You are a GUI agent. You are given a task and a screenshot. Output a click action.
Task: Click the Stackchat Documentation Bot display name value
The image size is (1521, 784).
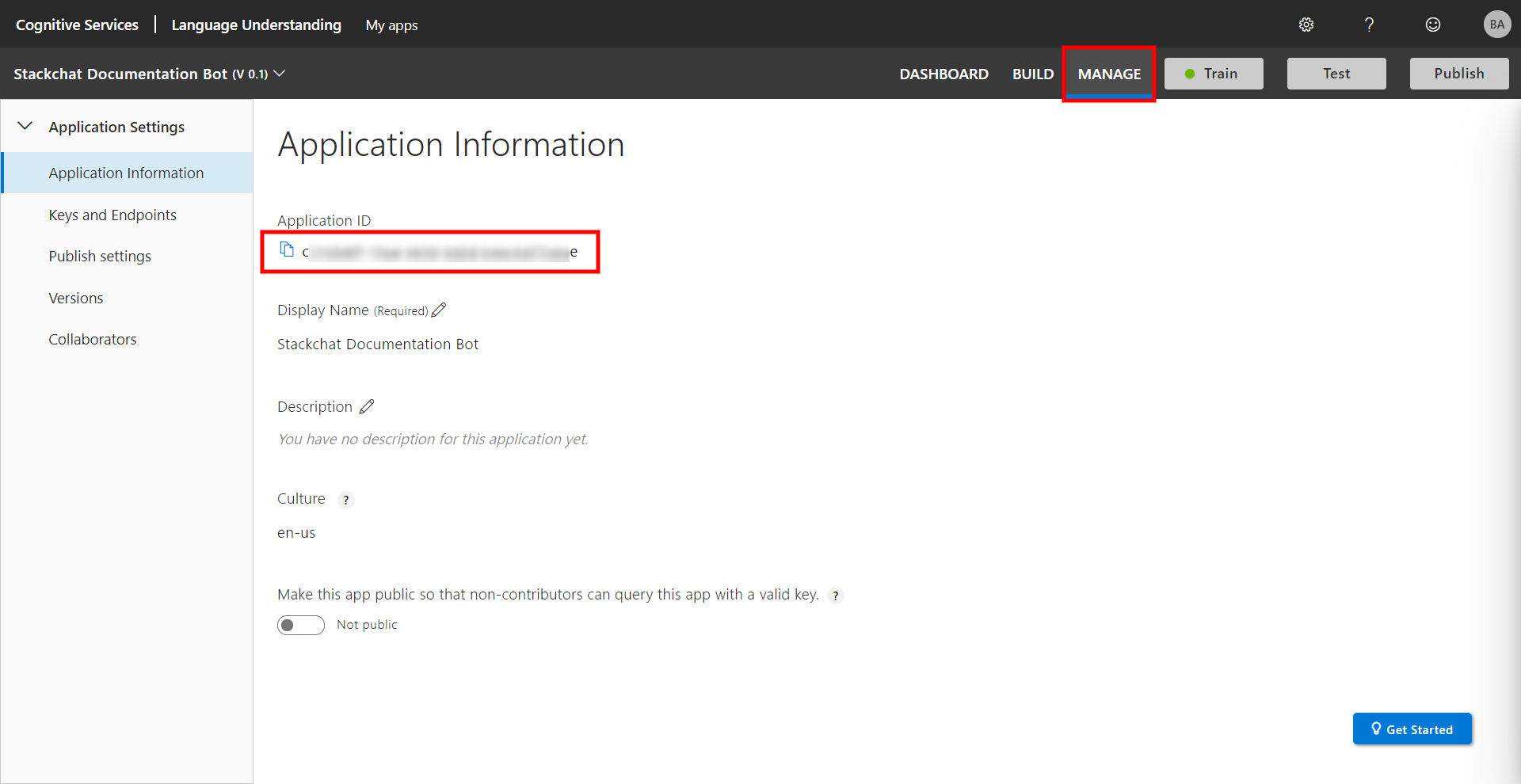click(x=378, y=344)
